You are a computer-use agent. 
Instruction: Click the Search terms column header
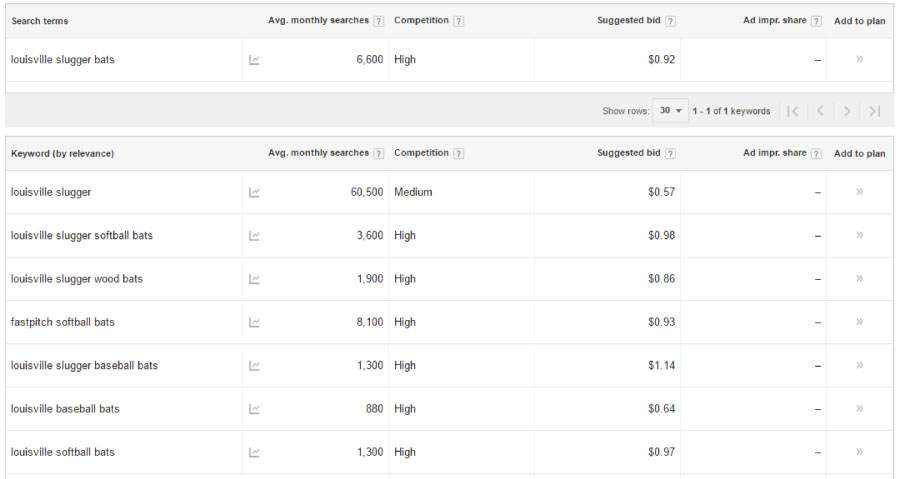(40, 21)
